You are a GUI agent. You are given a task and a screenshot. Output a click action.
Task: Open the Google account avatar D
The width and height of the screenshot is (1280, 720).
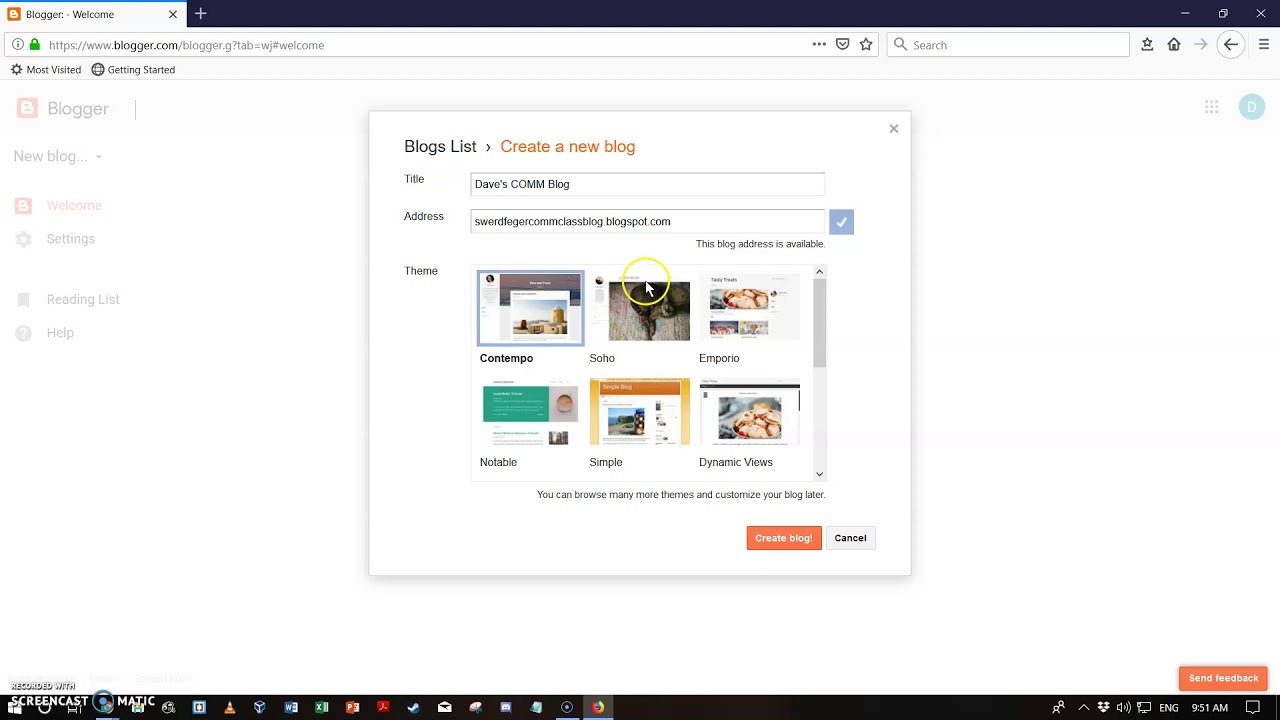point(1252,107)
